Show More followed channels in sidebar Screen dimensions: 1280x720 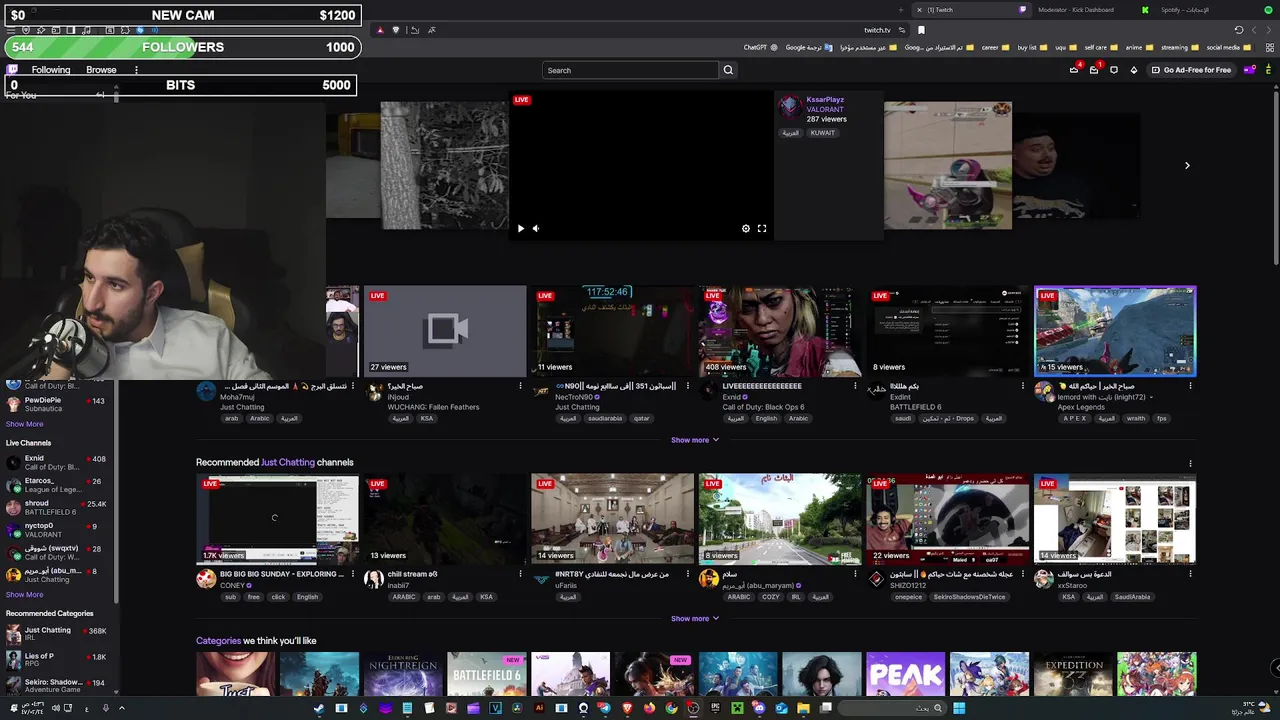pos(24,424)
